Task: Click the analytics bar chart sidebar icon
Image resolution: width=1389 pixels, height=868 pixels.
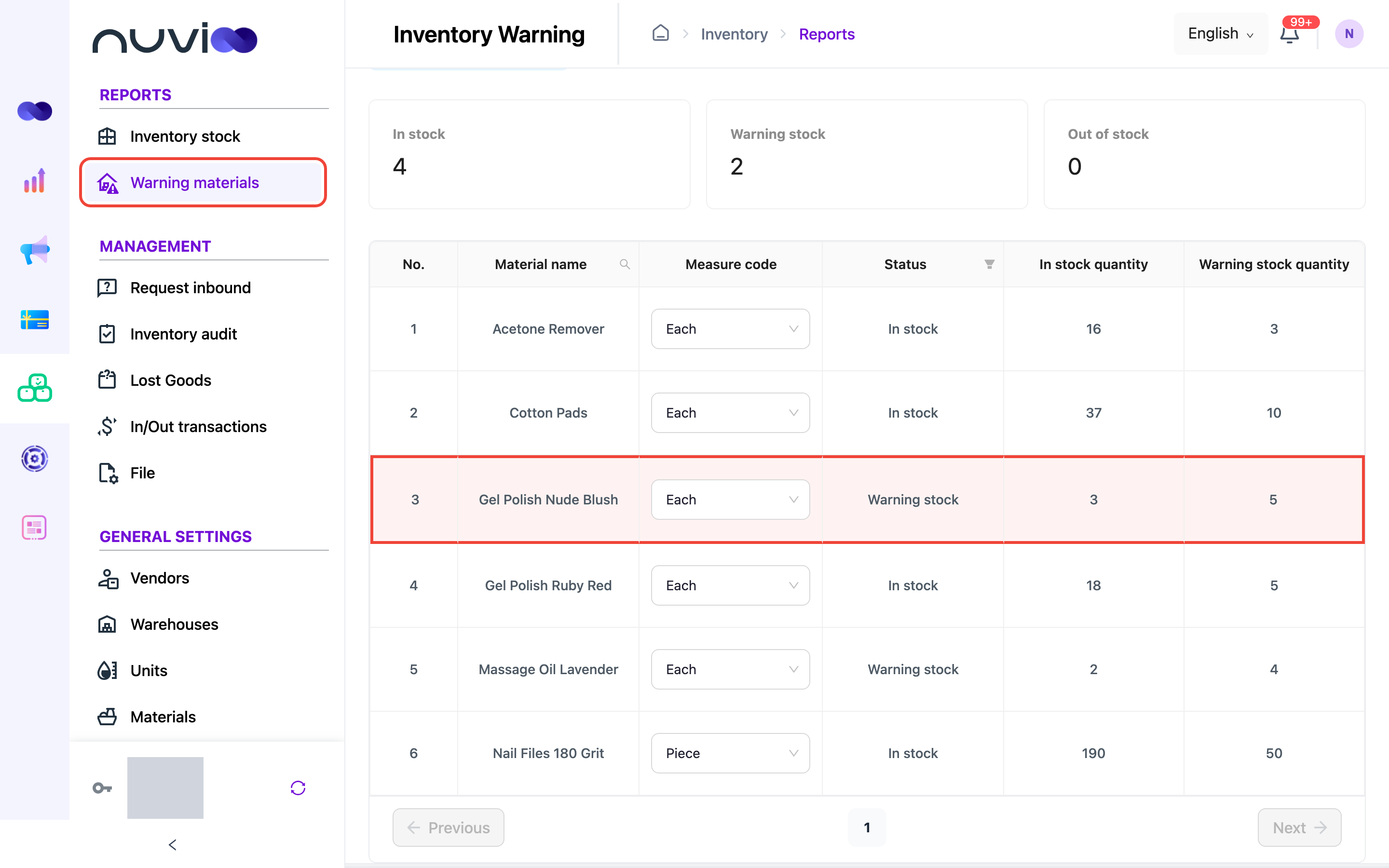Action: (34, 180)
